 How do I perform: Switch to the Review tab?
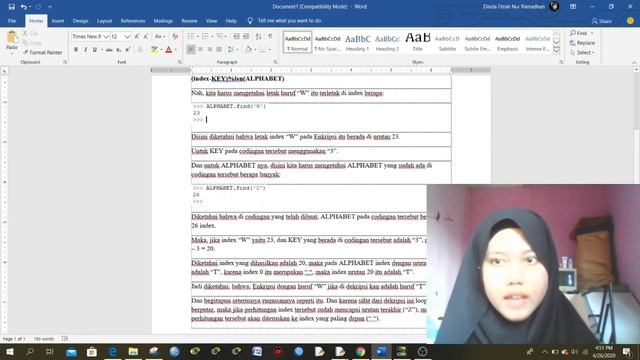pyautogui.click(x=189, y=20)
